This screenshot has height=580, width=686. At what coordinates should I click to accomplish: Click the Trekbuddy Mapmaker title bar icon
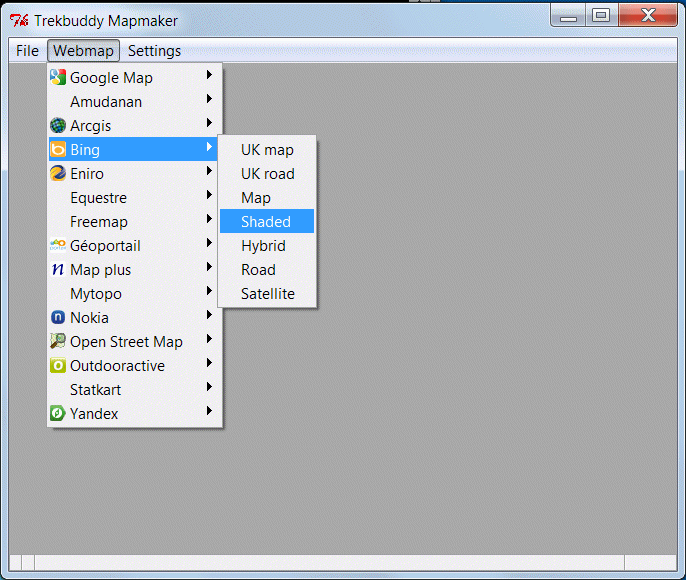(19, 21)
